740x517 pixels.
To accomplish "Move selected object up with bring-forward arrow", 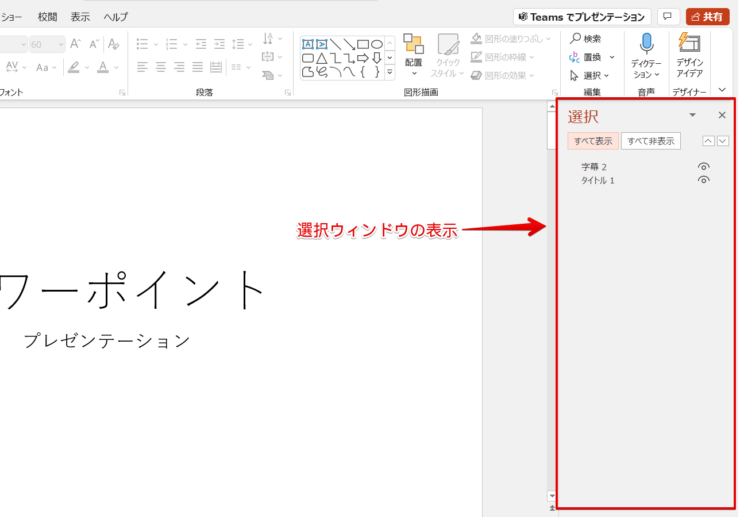I will 707,141.
